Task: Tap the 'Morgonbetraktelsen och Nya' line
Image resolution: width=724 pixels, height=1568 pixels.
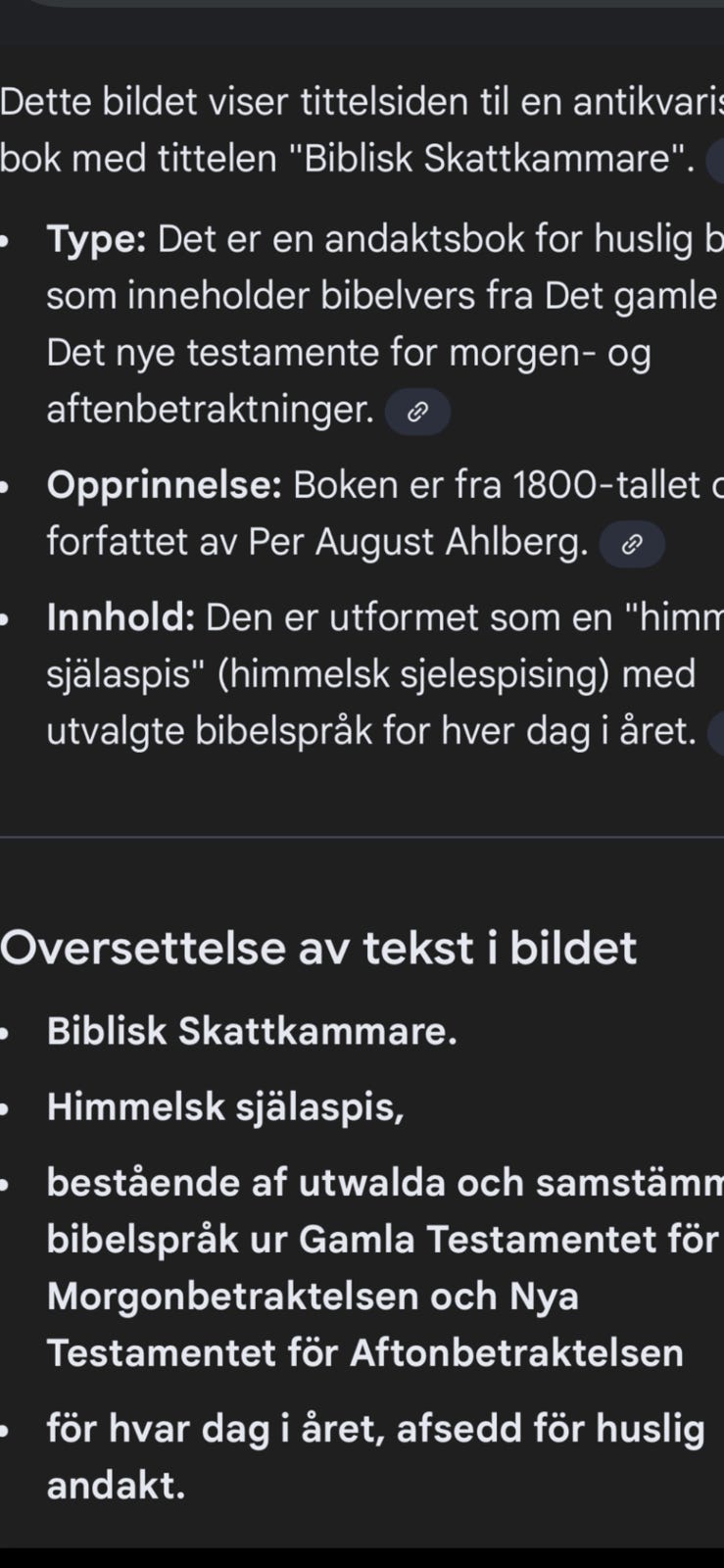Action: pyautogui.click(x=313, y=1297)
